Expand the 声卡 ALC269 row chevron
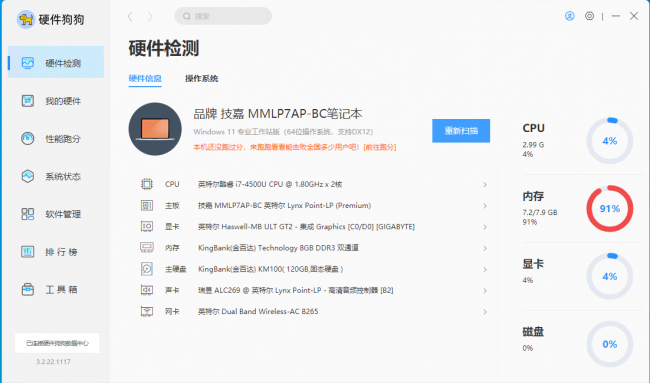This screenshot has width=650, height=383. click(x=485, y=291)
